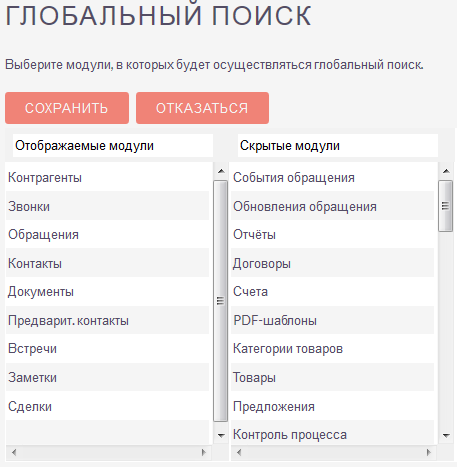
Task: Select the Звонки module row
Action: [107, 206]
